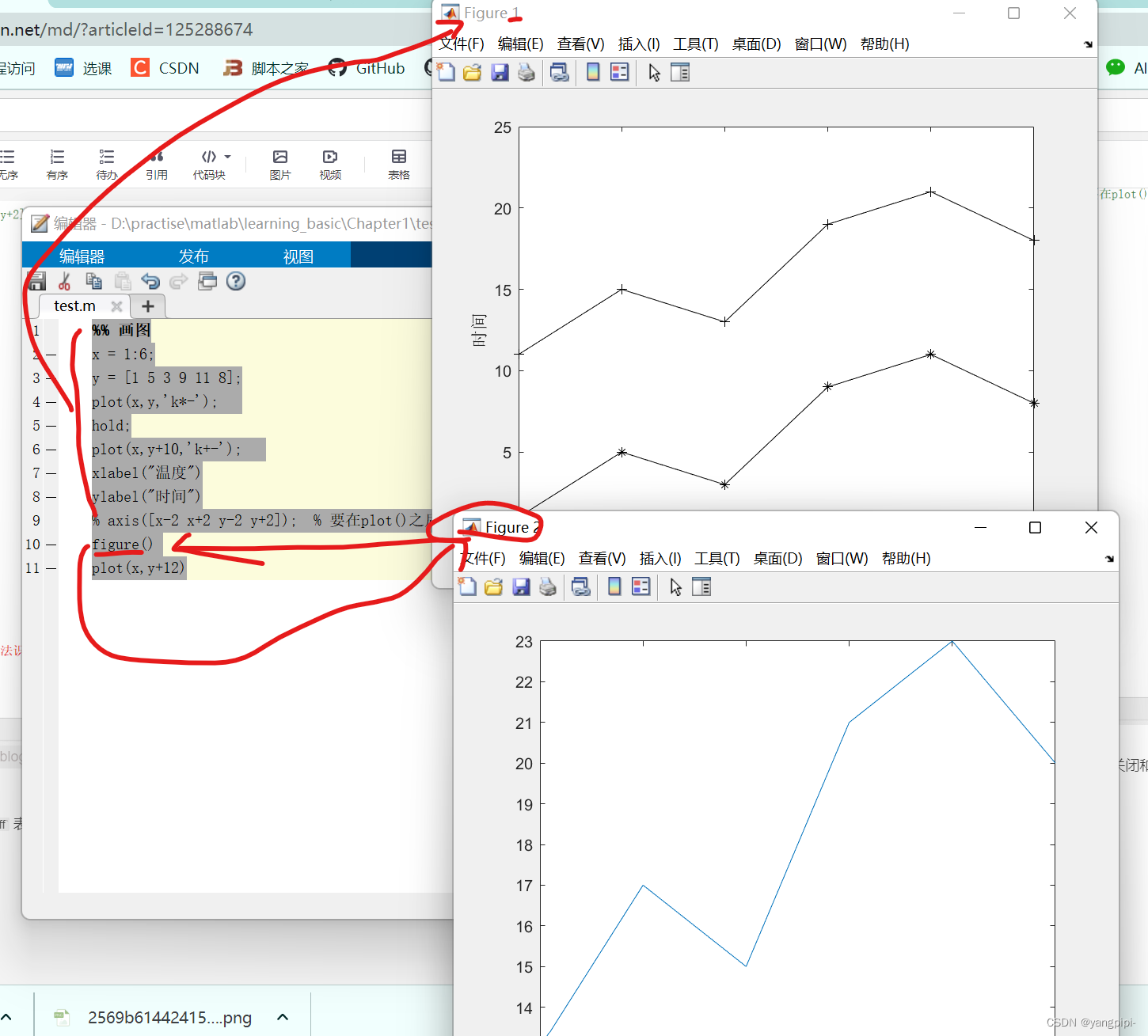This screenshot has height=1036, width=1148.
Task: Open 帮助(H) menu in Figure 2
Action: (907, 559)
